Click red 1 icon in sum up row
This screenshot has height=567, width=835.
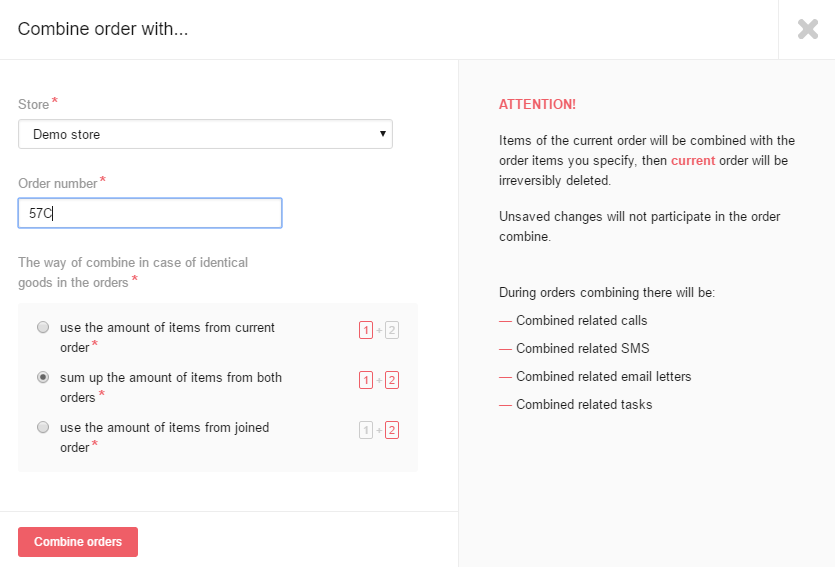pos(366,380)
